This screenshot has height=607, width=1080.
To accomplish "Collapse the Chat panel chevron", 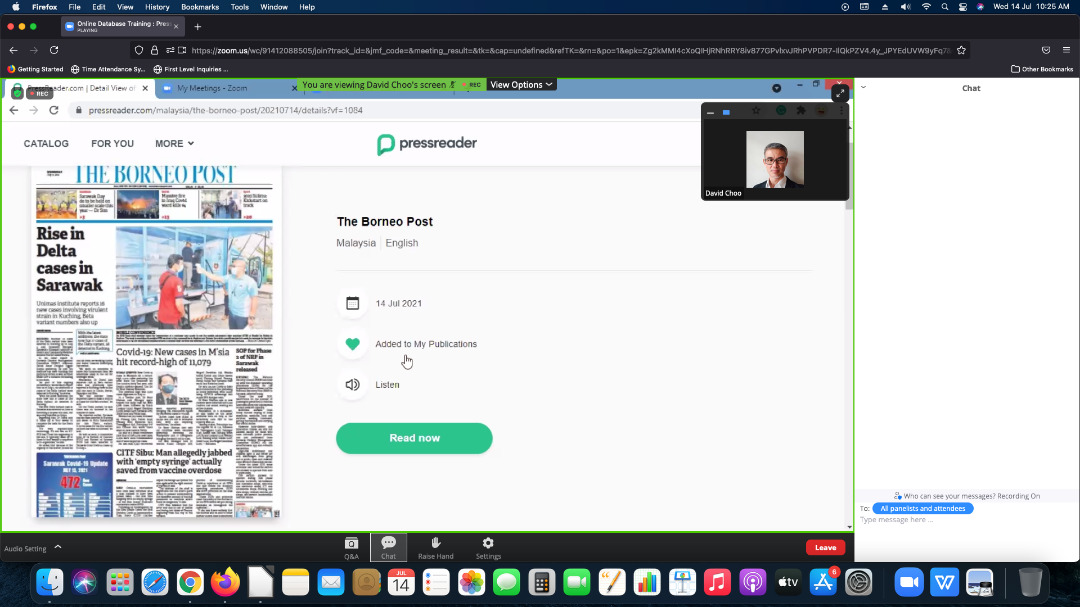I will [x=863, y=88].
